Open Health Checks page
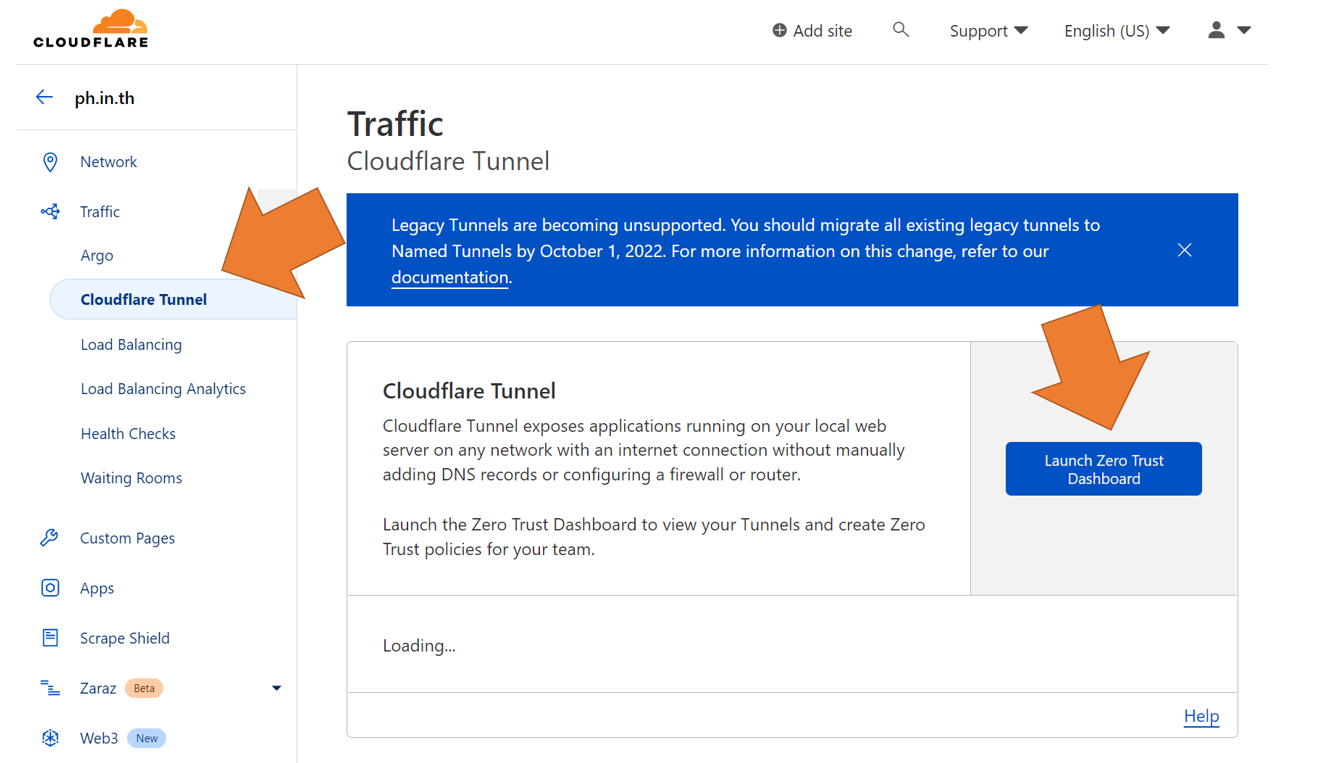1317x763 pixels. [x=128, y=434]
